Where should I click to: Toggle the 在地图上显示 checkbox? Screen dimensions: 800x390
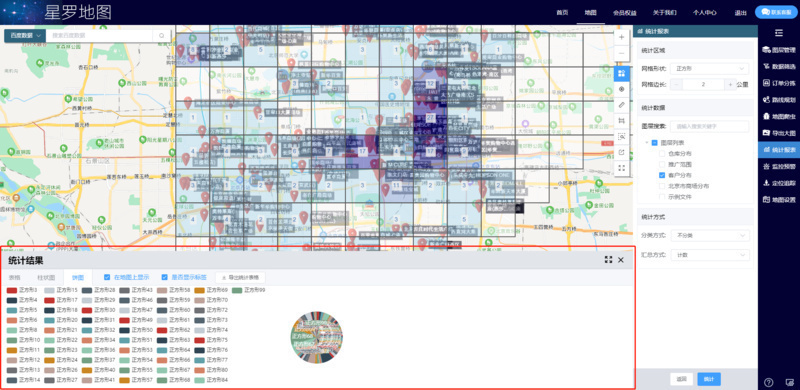pos(107,277)
